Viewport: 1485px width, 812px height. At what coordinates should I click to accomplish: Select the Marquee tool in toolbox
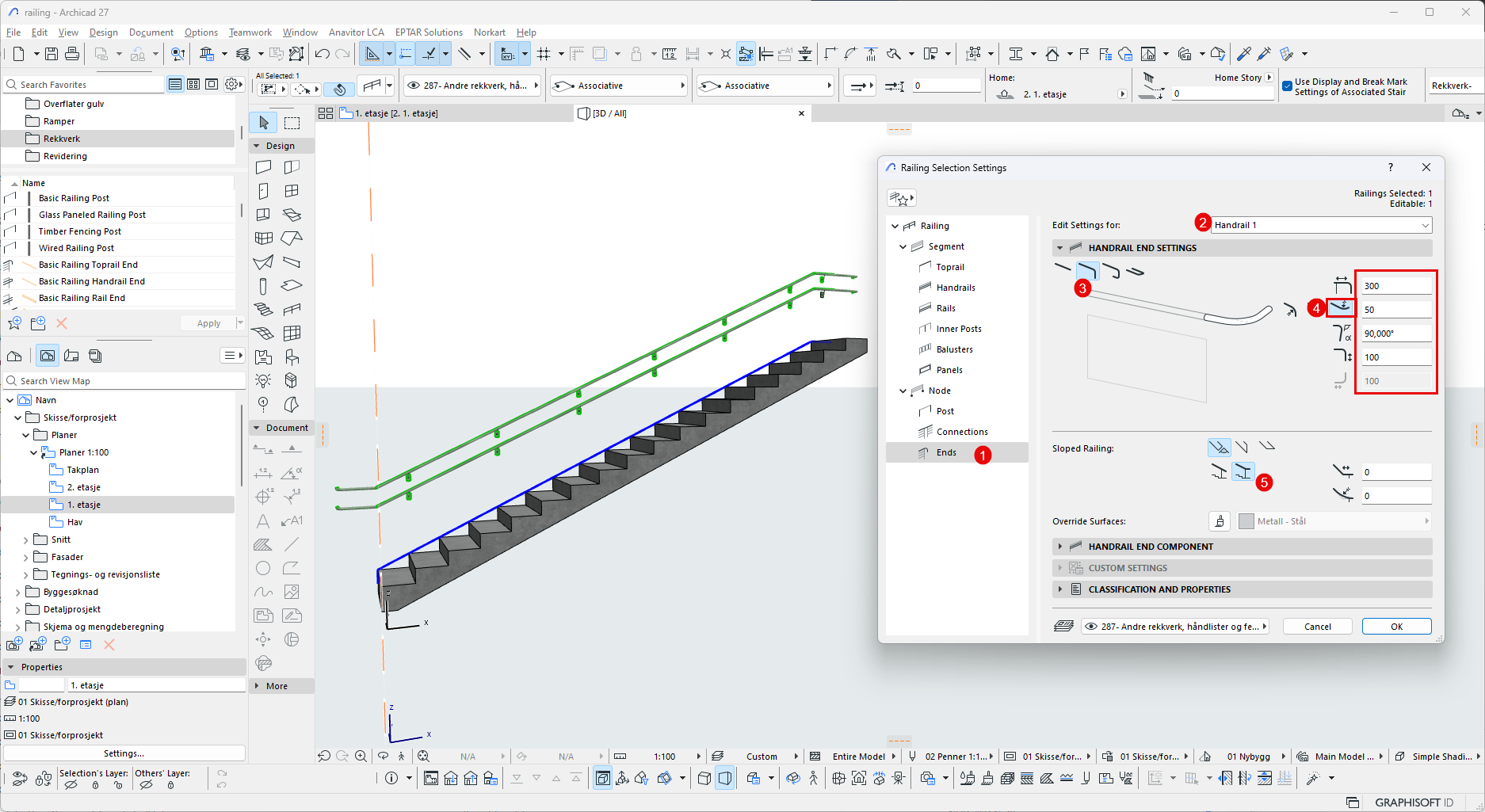click(x=292, y=123)
